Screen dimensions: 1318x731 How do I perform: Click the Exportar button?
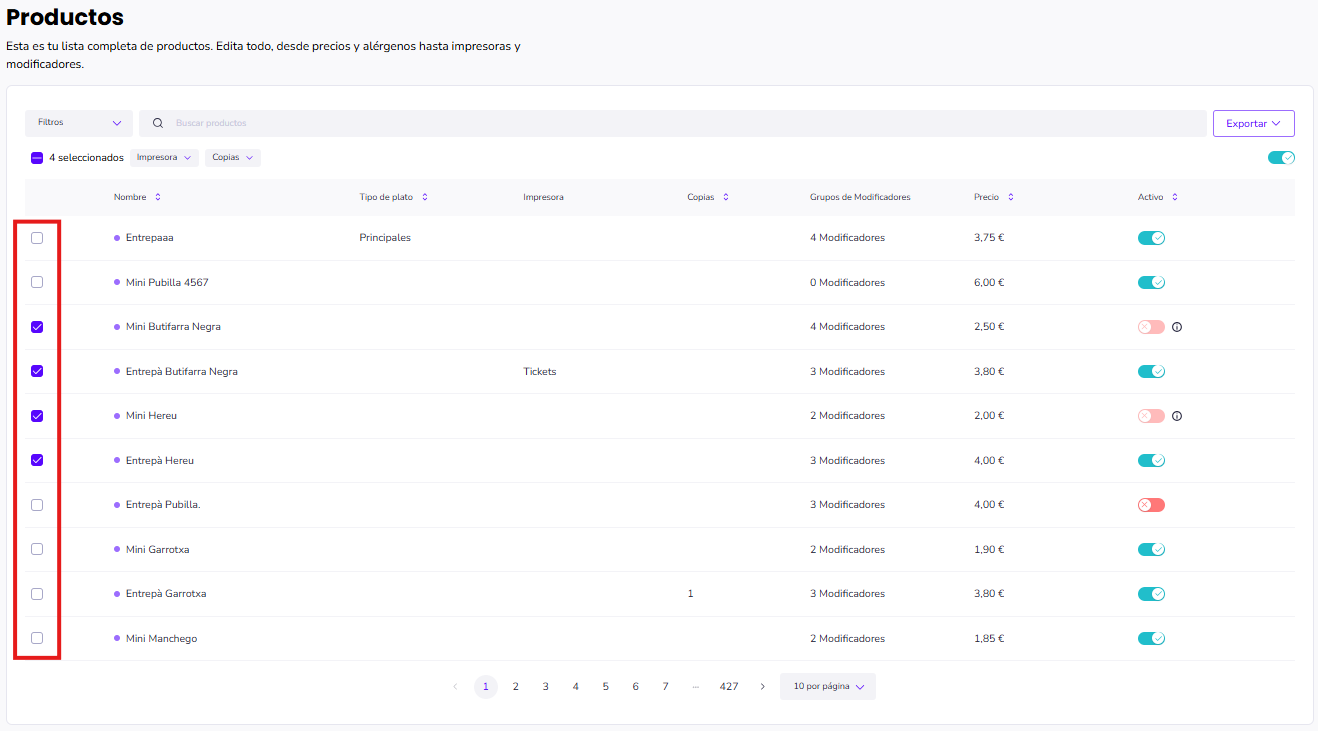[1253, 123]
